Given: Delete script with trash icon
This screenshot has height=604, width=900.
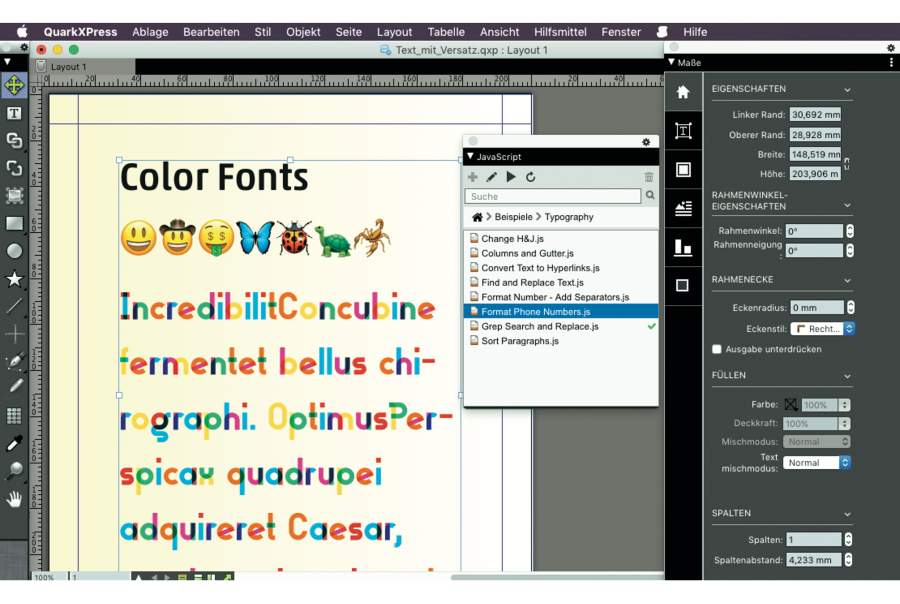Looking at the screenshot, I should point(649,177).
